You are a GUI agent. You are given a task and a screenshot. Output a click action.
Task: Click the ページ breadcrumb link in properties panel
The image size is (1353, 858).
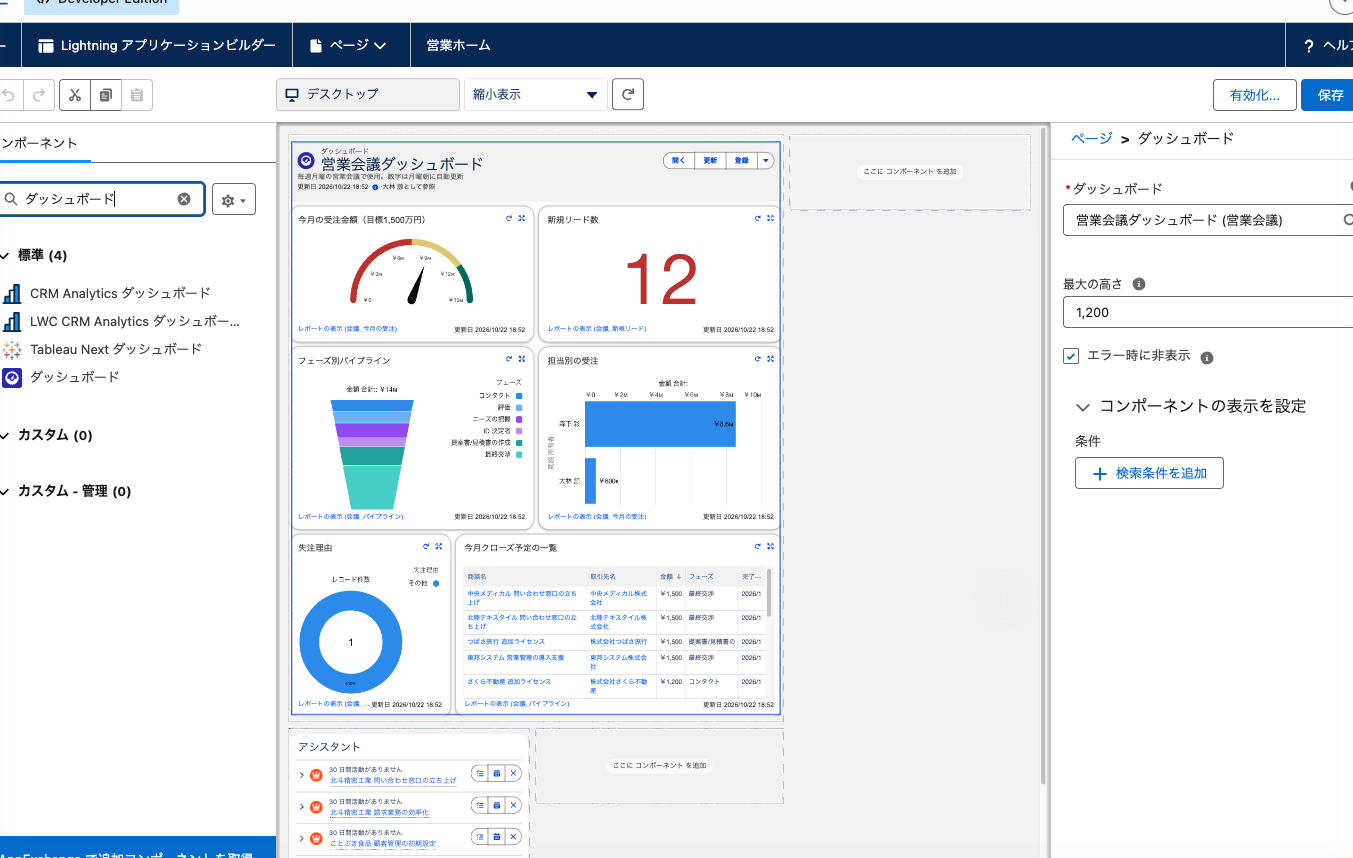(x=1091, y=139)
